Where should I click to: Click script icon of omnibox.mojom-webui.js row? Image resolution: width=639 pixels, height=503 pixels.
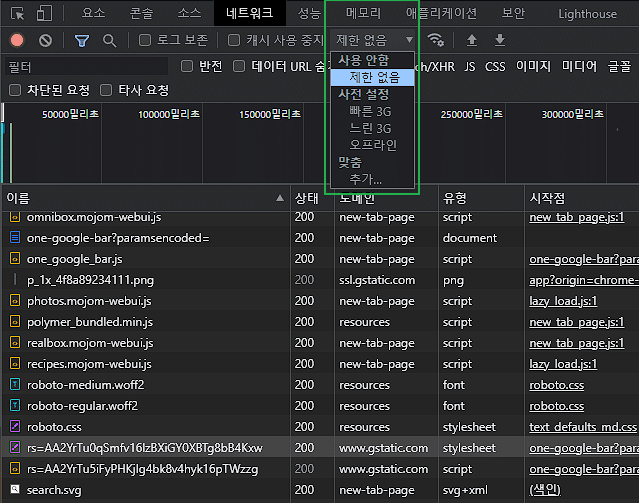click(15, 217)
